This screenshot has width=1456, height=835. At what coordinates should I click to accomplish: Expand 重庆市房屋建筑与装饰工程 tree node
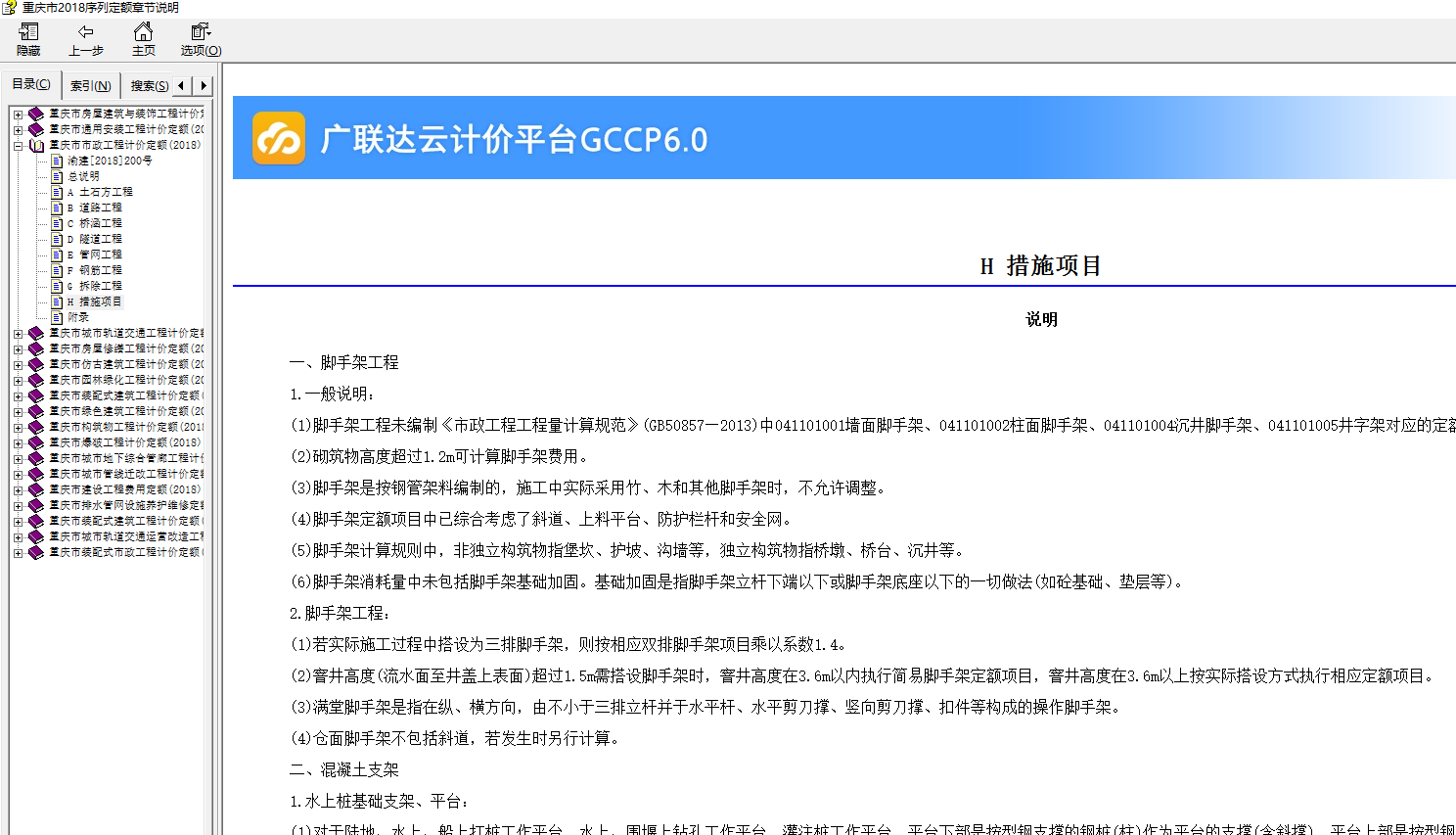18,114
